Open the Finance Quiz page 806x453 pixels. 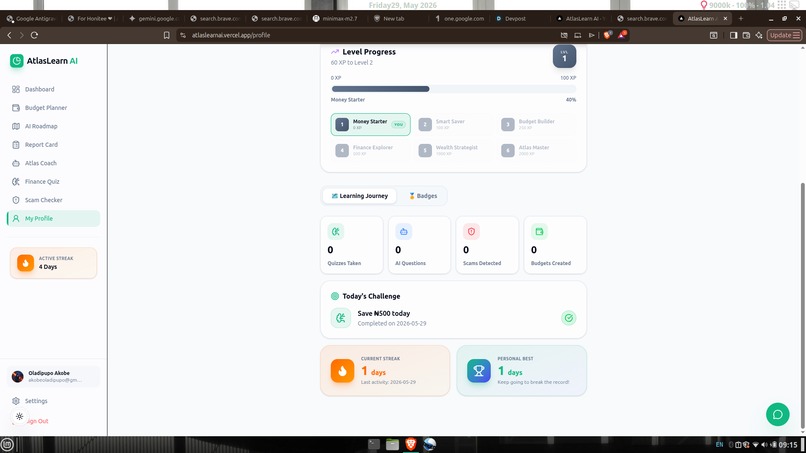click(53, 182)
